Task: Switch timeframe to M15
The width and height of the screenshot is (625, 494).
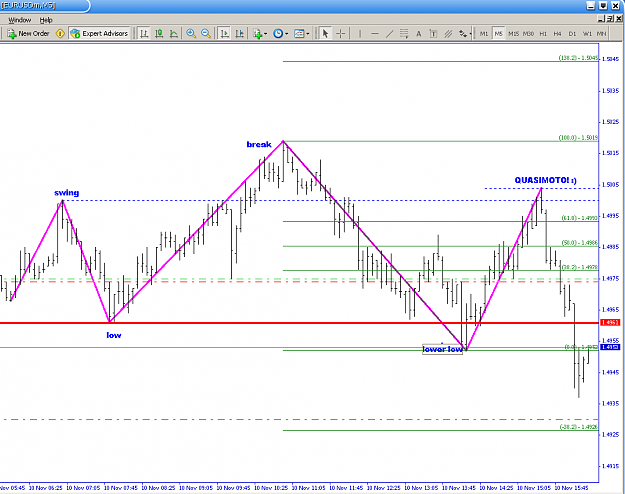Action: click(x=513, y=33)
